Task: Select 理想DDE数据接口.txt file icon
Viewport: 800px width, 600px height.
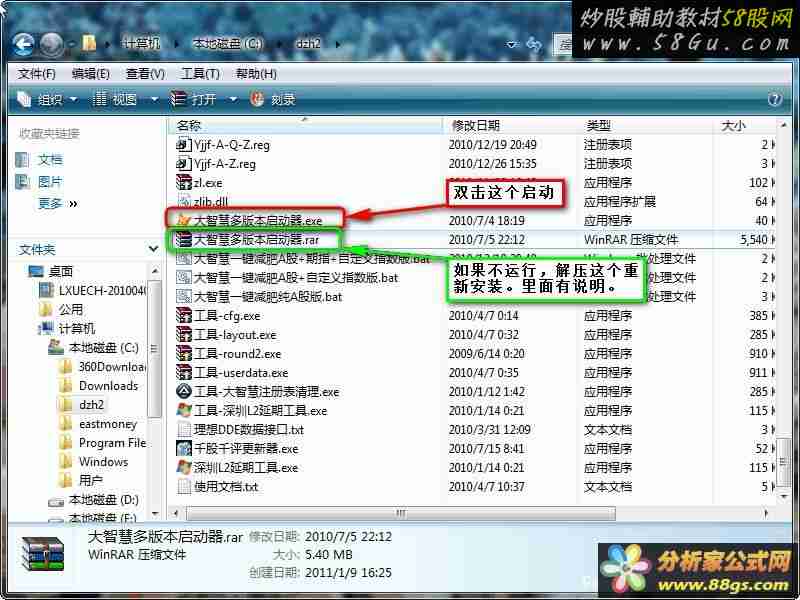Action: [x=183, y=430]
